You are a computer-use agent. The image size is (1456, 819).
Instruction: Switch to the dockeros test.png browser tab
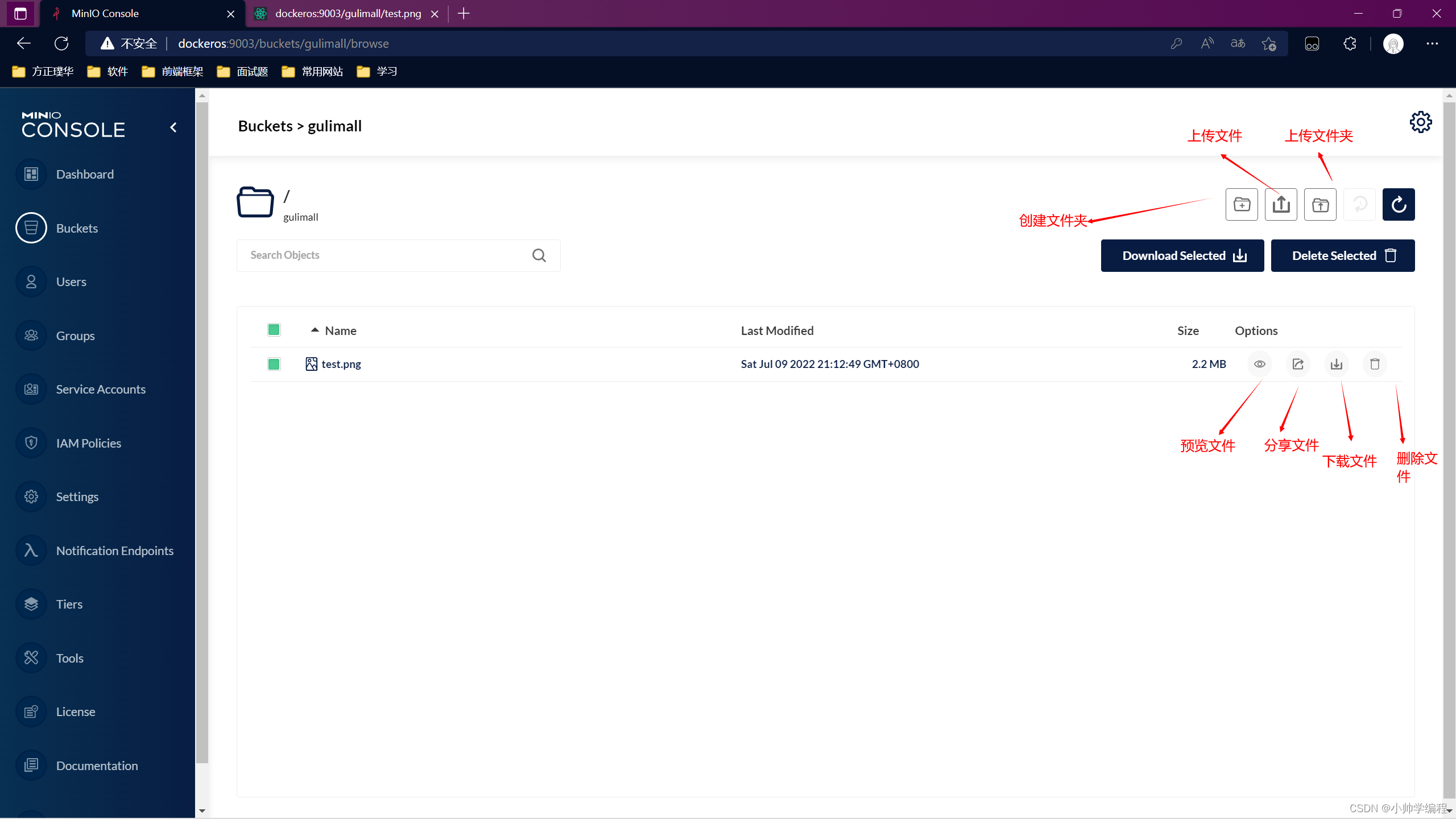[348, 14]
